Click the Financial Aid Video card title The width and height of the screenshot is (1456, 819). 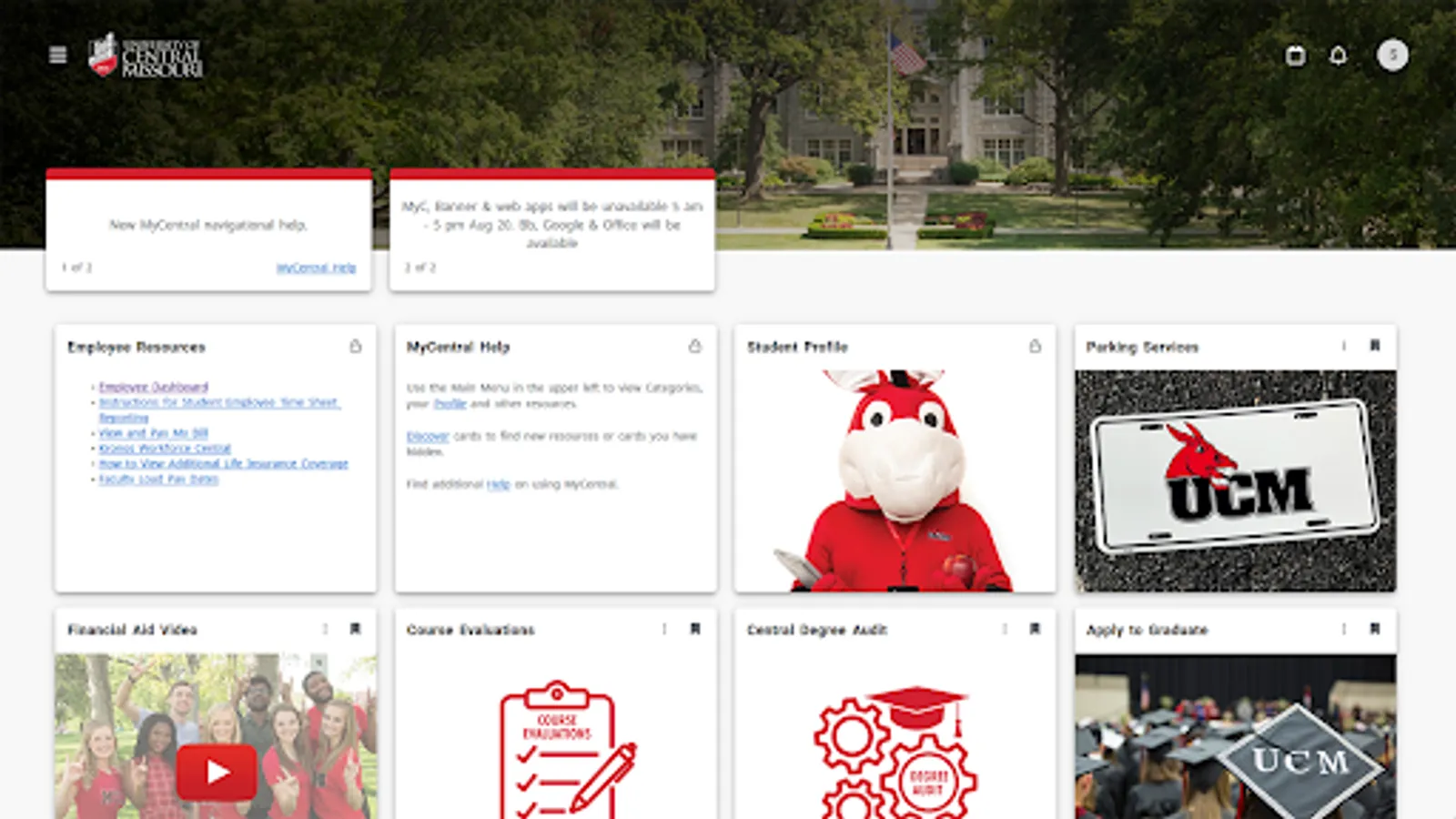click(132, 630)
